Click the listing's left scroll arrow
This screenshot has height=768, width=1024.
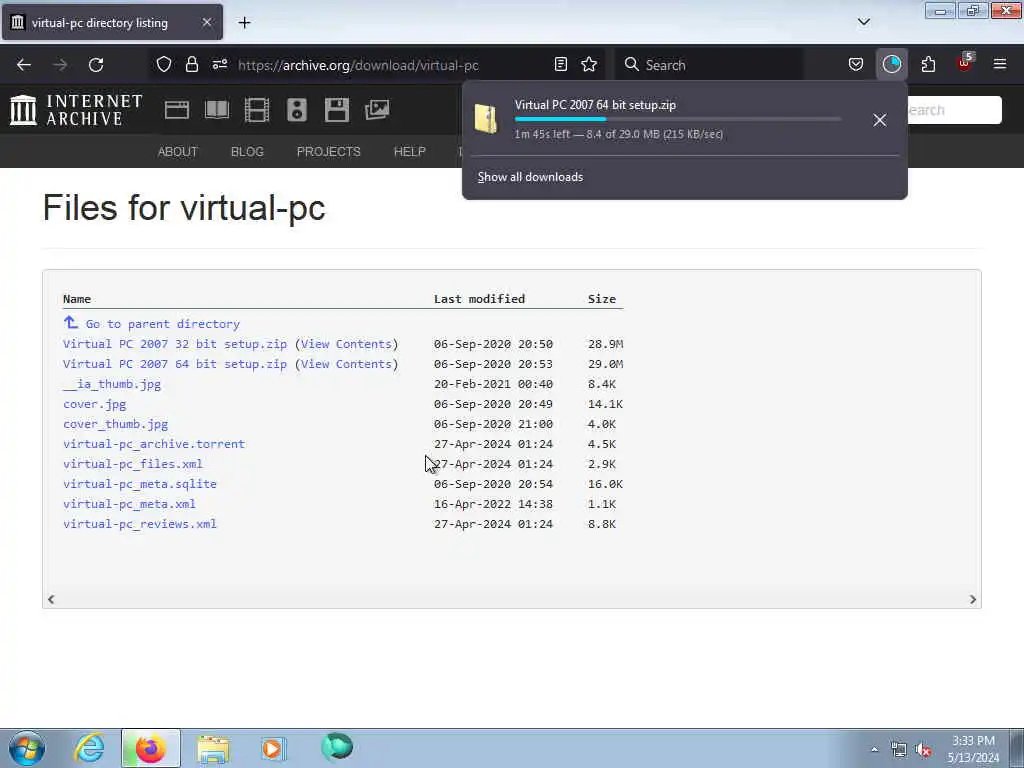[x=51, y=599]
